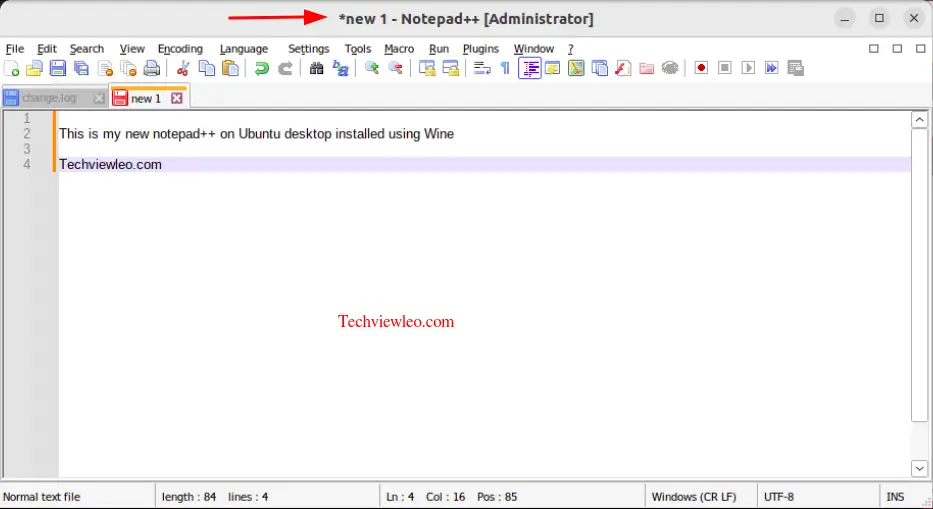Toggle word wrap toolbar icon
This screenshot has height=509, width=933.
[x=482, y=68]
